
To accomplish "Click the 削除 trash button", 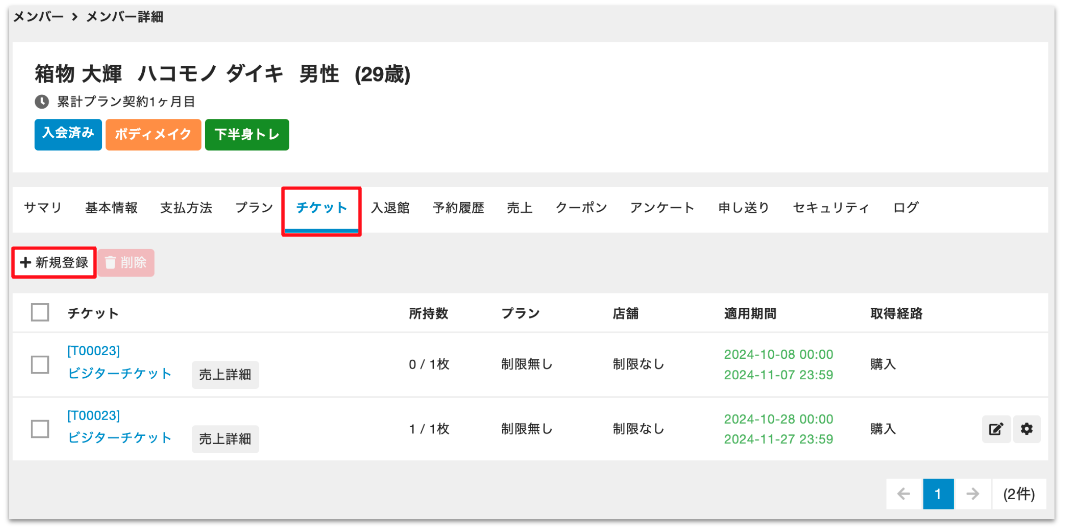I will [x=126, y=263].
